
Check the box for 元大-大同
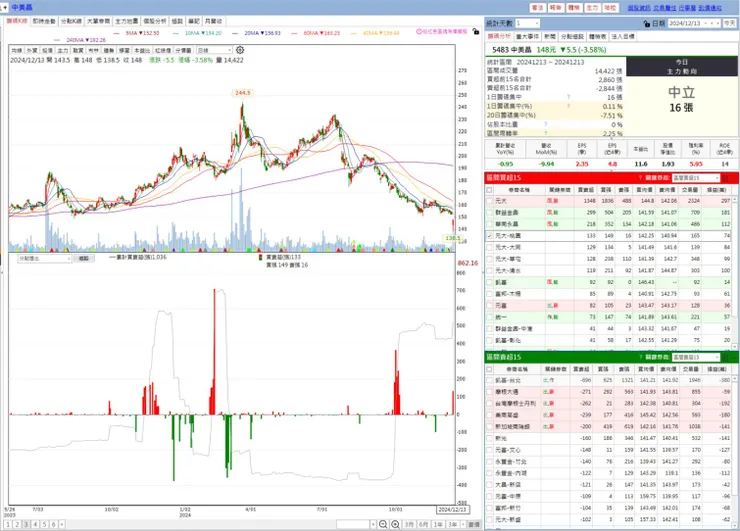tap(489, 247)
